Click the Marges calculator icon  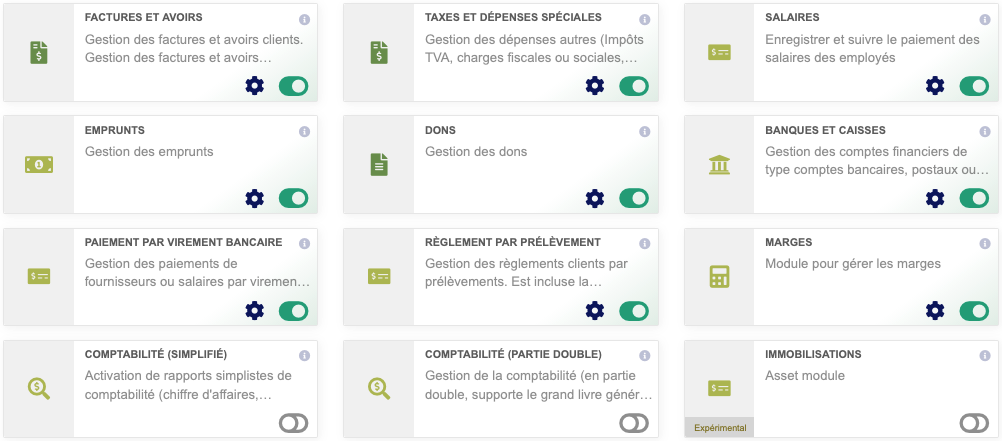click(x=719, y=277)
